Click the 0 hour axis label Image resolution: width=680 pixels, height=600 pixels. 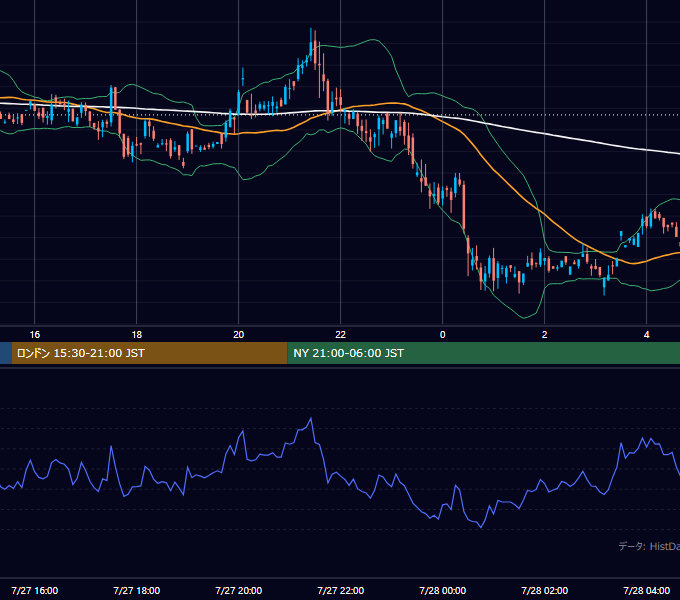click(x=442, y=335)
